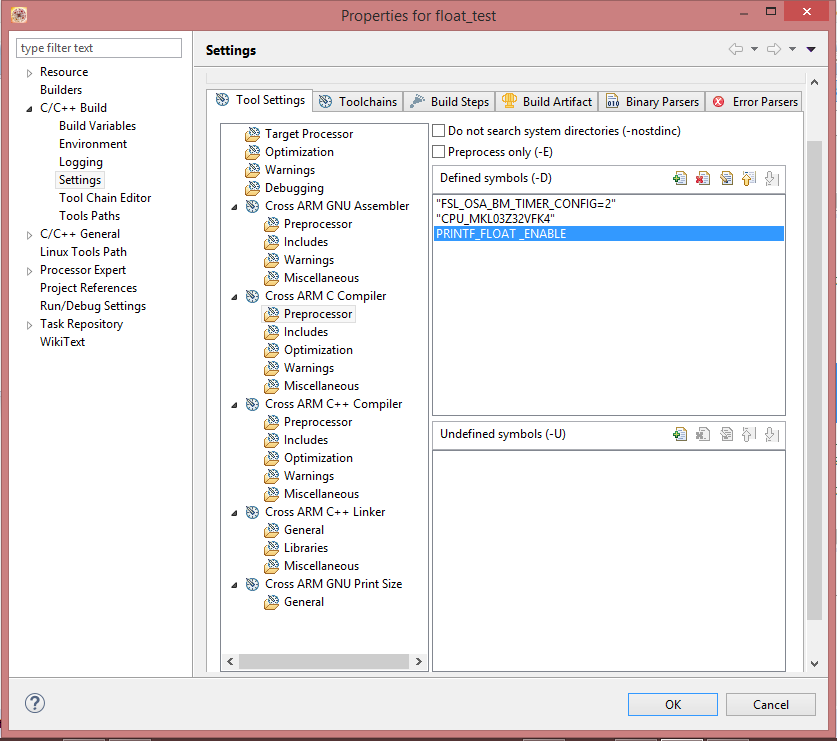This screenshot has height=741, width=837.
Task: Open Tool Chain Editor page
Action: pyautogui.click(x=105, y=198)
